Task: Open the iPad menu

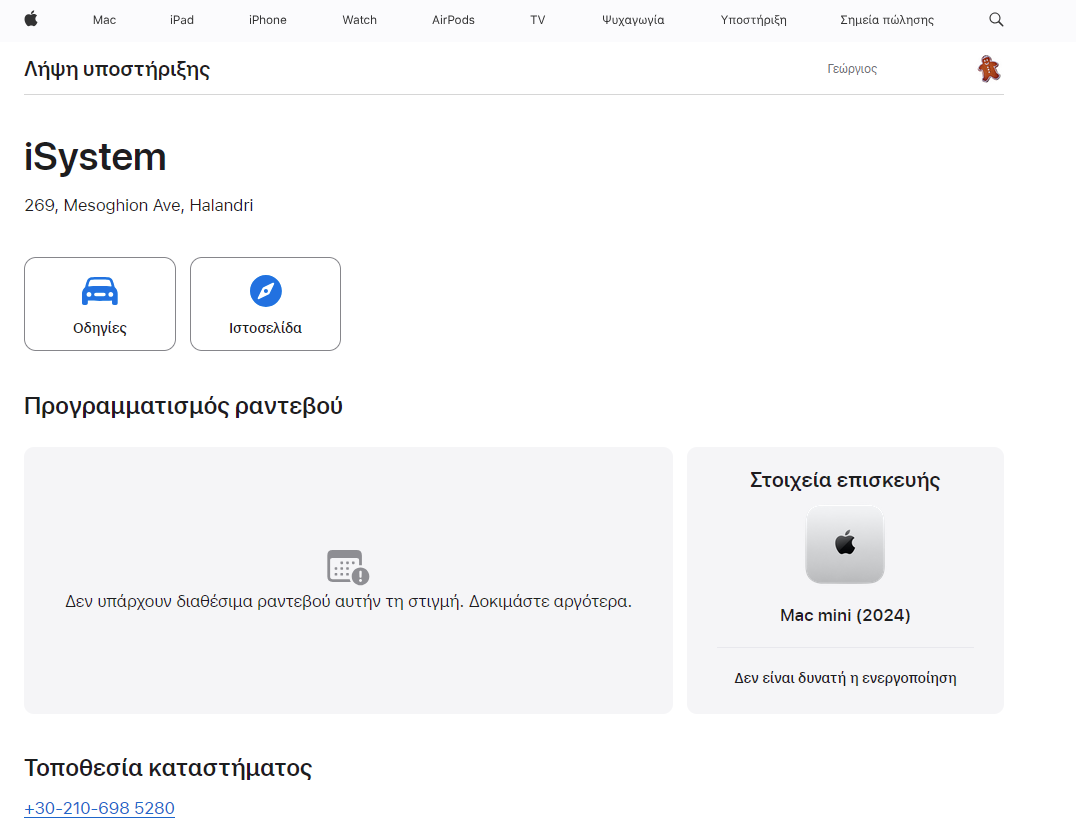Action: point(182,20)
